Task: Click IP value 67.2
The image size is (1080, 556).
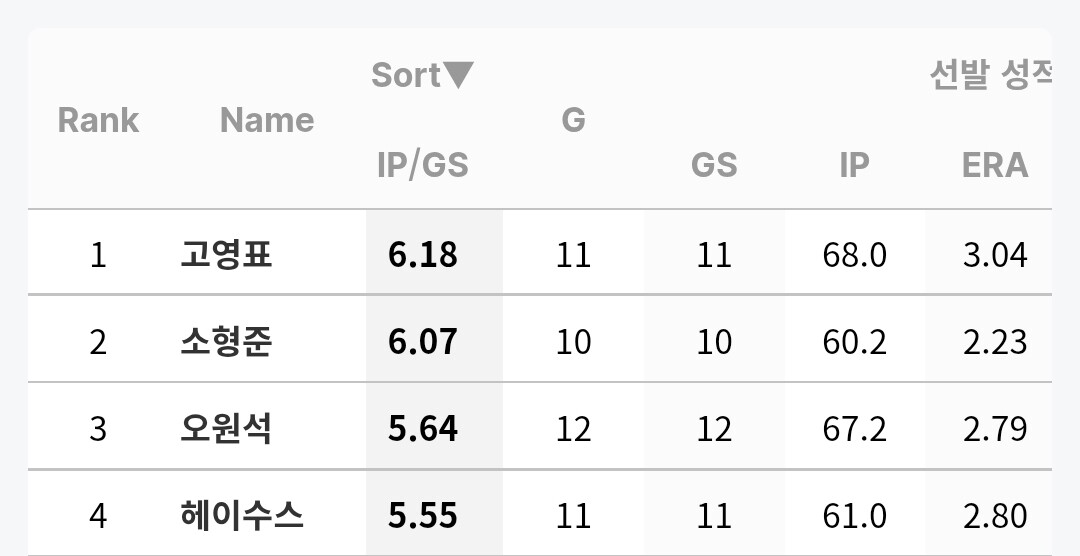Action: coord(854,429)
